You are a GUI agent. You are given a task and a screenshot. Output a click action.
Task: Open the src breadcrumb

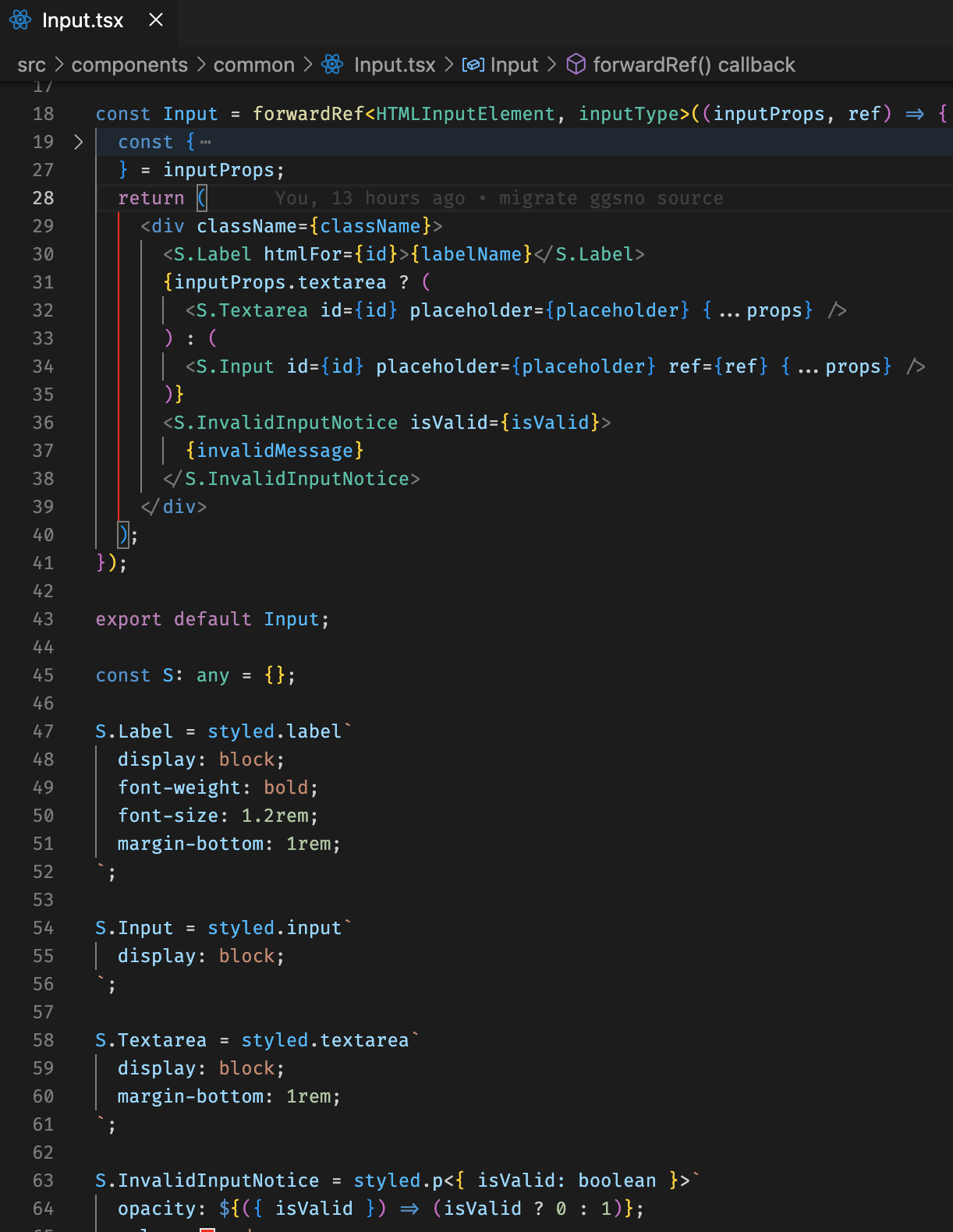[x=32, y=65]
